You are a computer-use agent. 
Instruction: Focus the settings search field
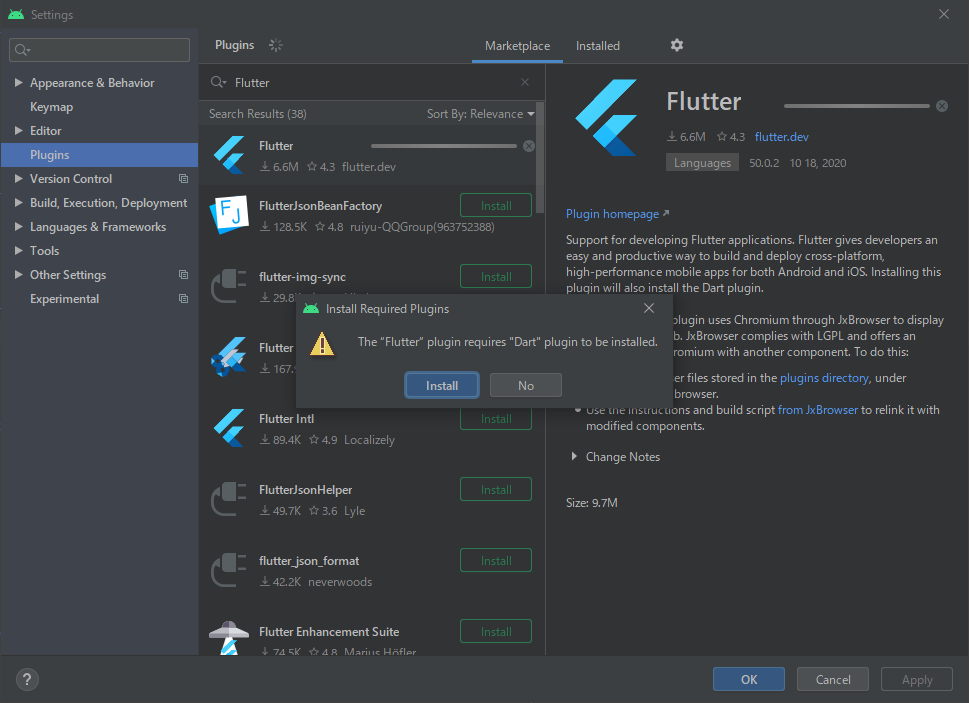click(x=99, y=50)
